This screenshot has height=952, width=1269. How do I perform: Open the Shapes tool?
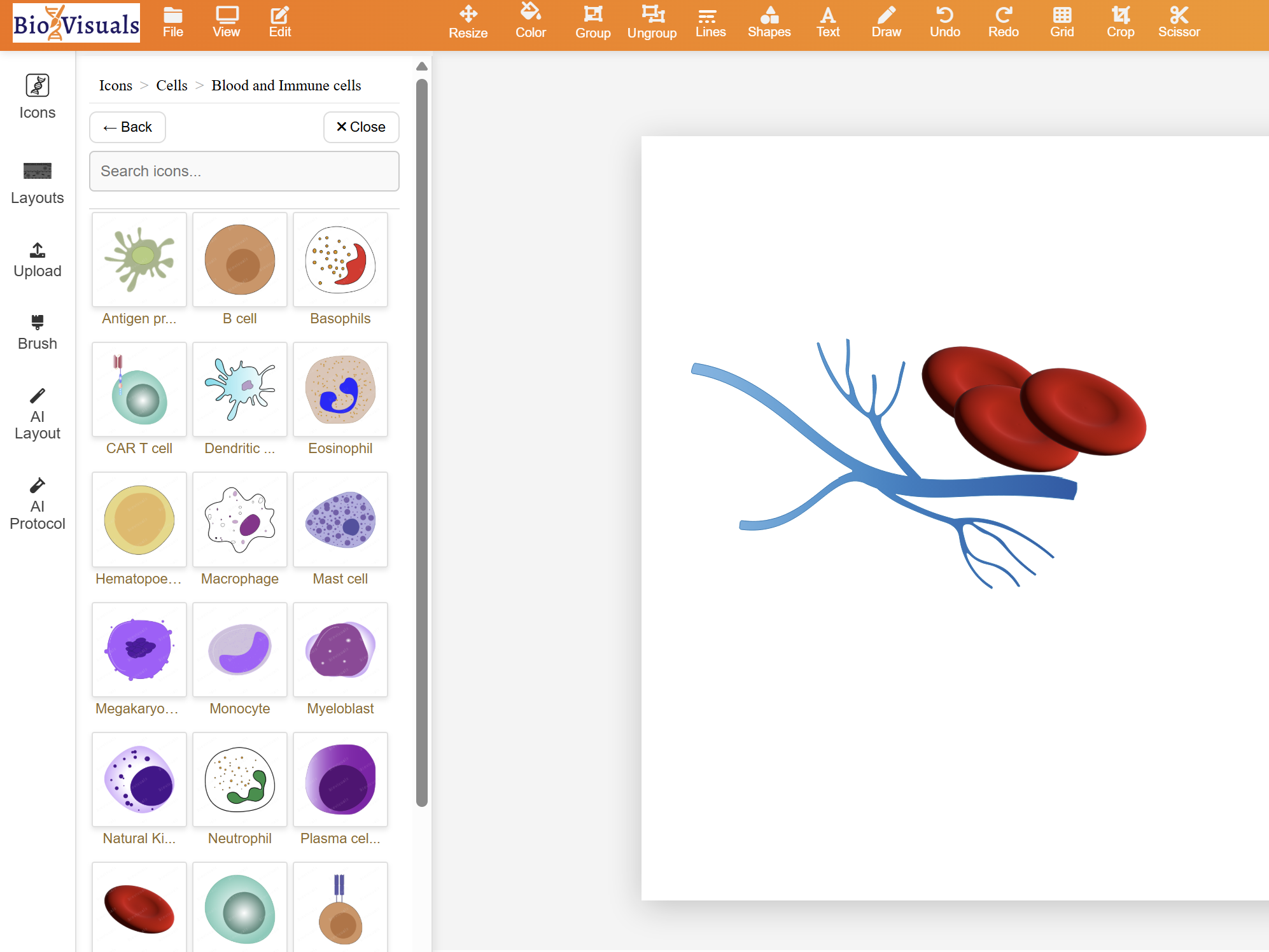click(x=769, y=22)
